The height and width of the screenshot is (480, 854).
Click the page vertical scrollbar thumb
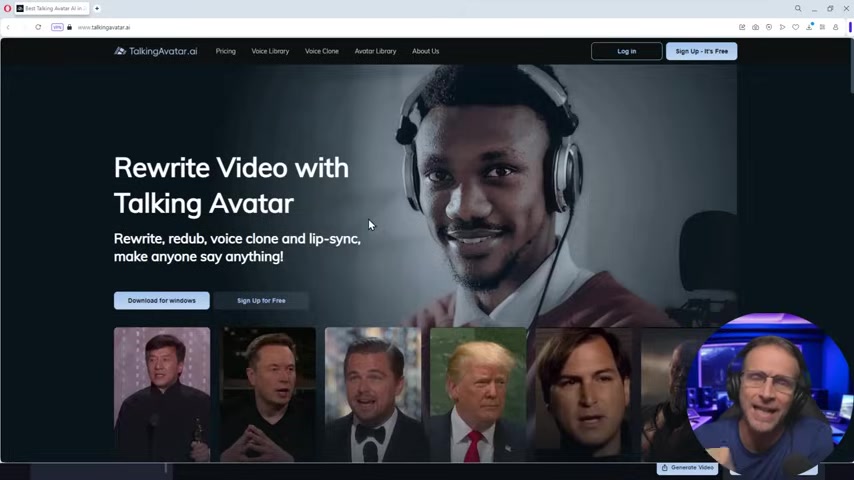click(851, 66)
